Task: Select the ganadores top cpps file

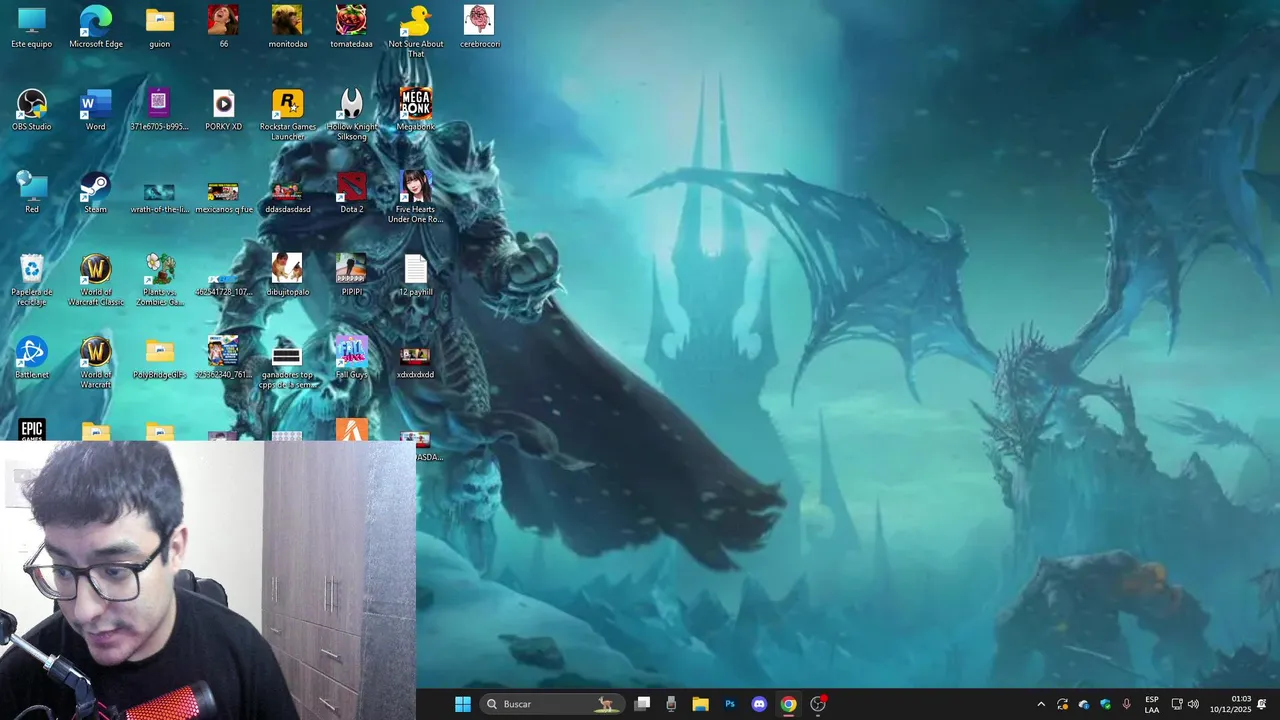Action: coord(288,366)
